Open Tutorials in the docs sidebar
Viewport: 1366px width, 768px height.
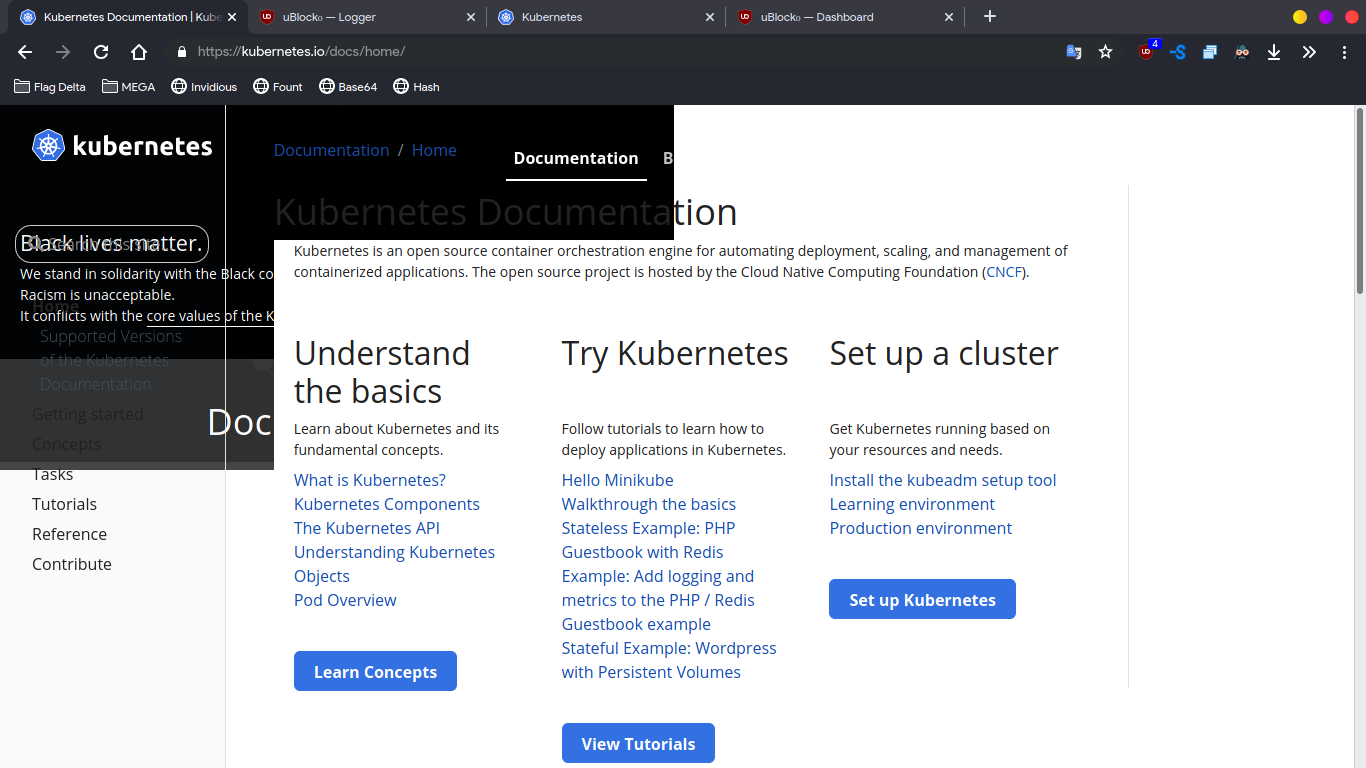(x=64, y=504)
